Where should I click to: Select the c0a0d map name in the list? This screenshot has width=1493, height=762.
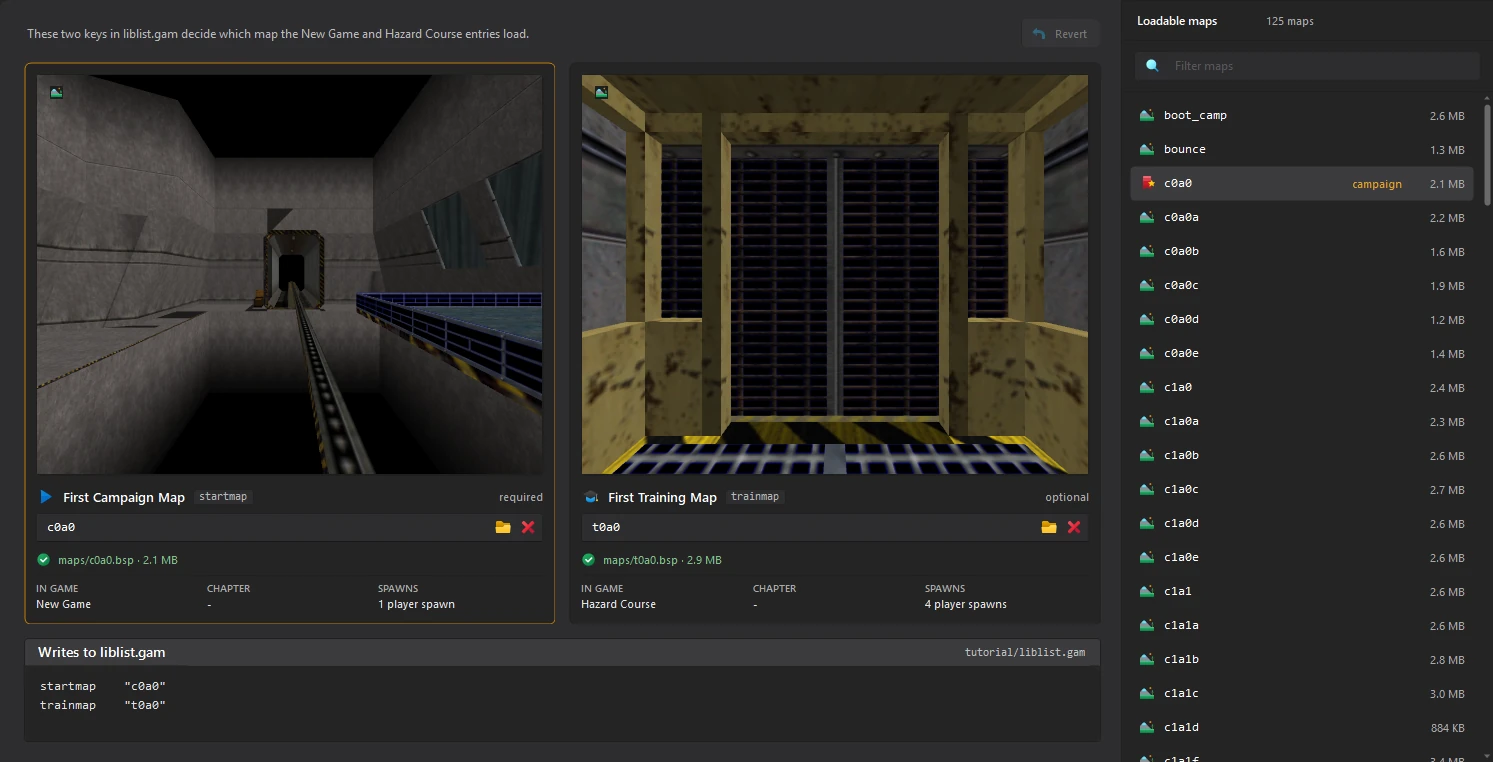1181,320
